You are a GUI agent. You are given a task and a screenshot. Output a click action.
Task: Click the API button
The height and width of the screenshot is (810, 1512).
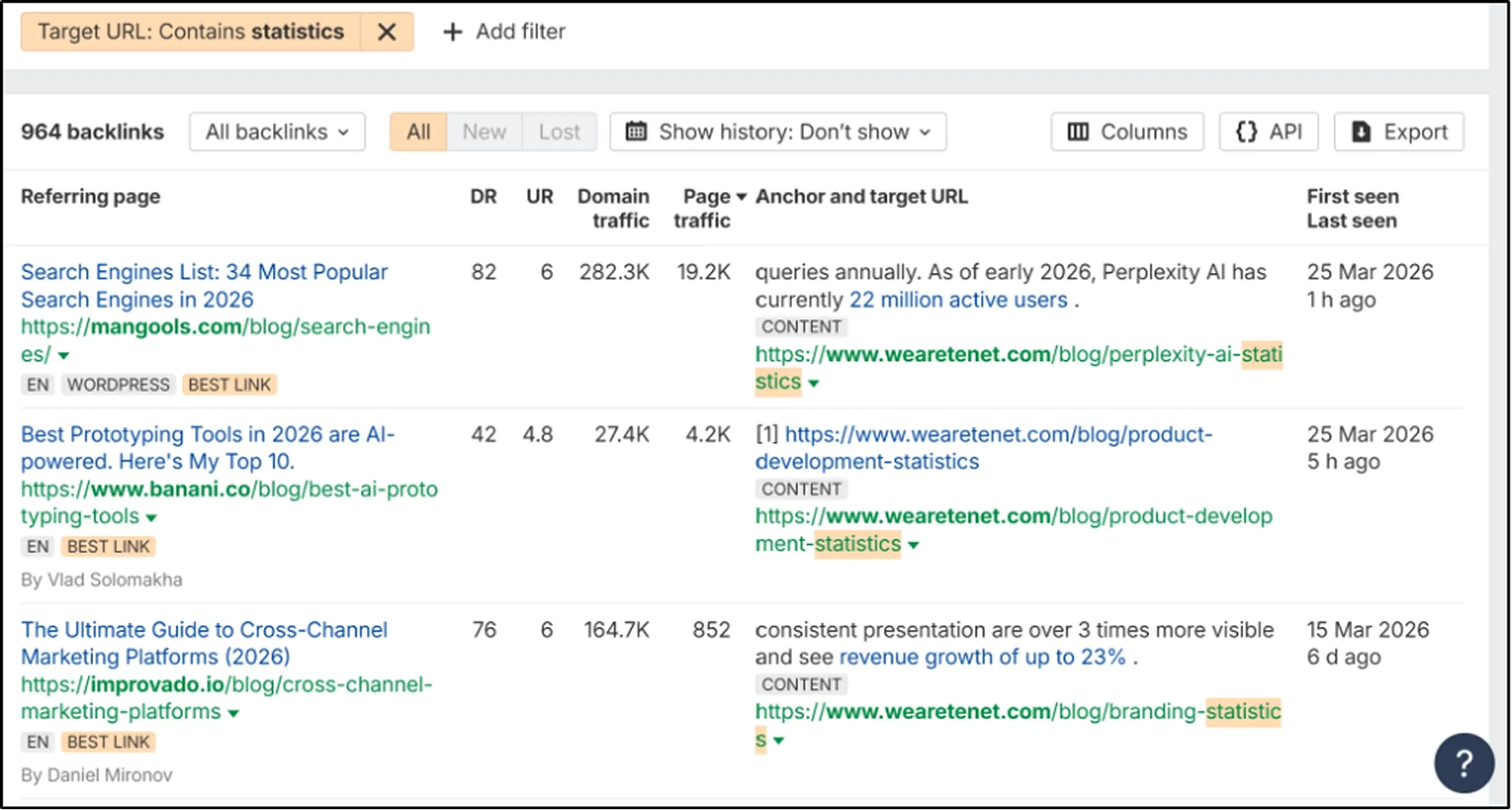click(x=1268, y=132)
